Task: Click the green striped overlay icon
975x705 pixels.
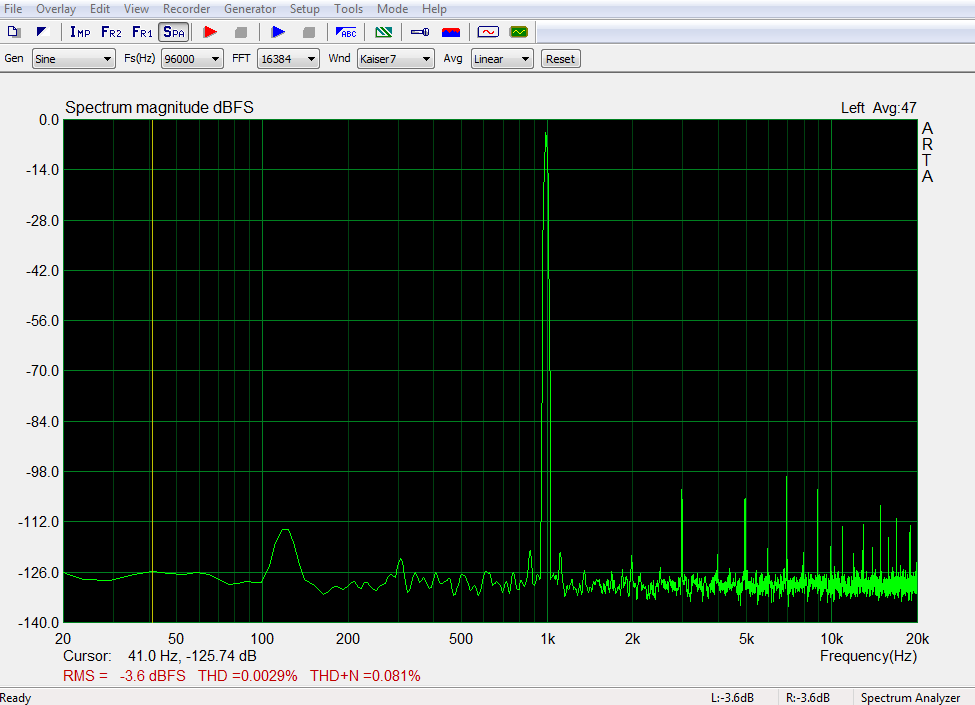Action: click(384, 32)
